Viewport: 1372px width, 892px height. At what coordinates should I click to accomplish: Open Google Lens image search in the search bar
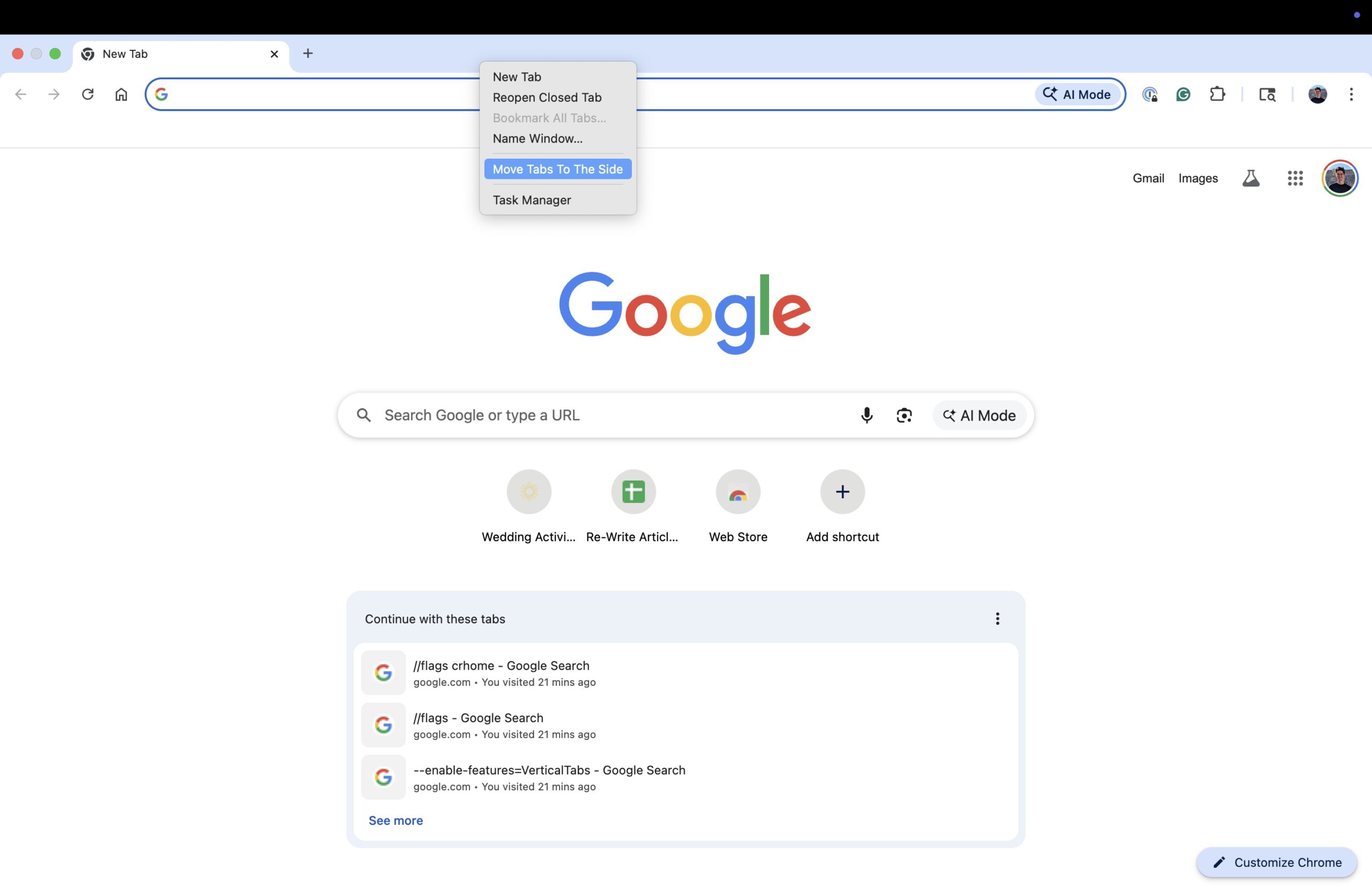pos(904,415)
